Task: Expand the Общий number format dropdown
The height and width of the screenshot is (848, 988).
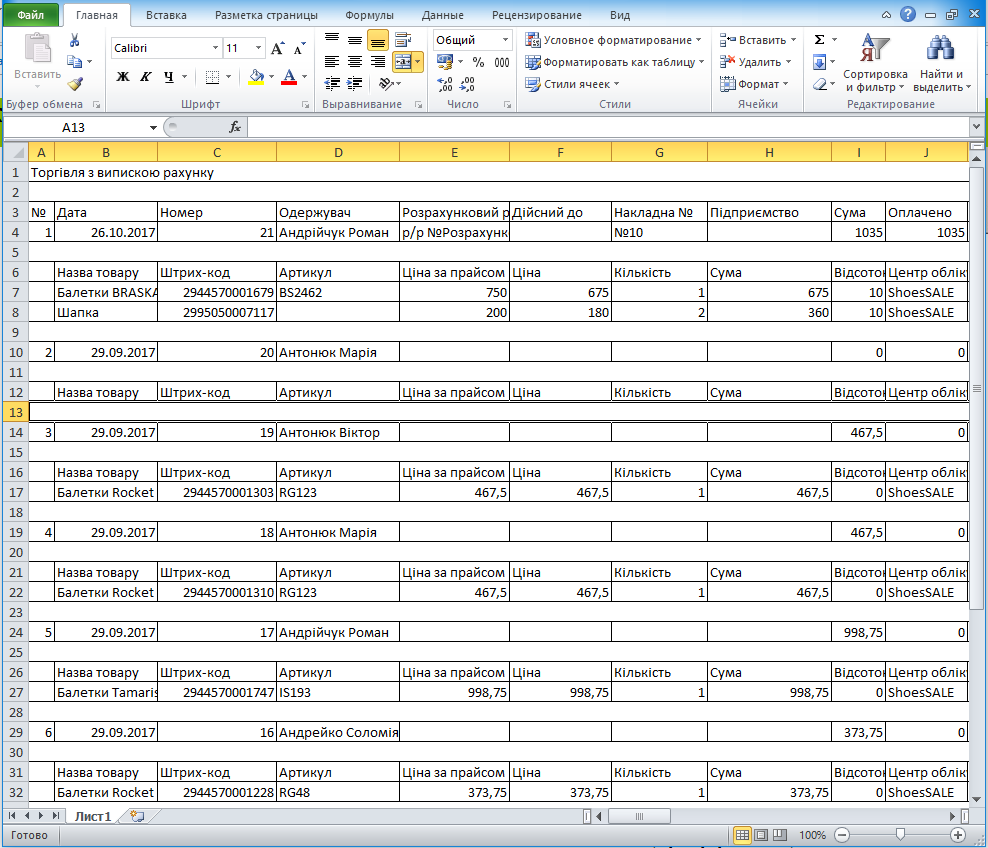Action: [506, 40]
